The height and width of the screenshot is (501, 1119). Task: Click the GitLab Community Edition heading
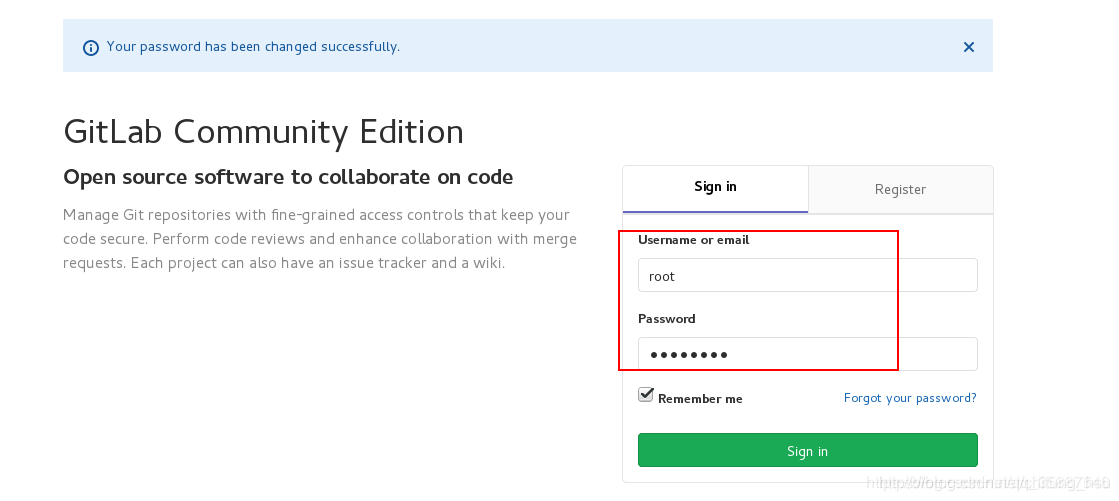point(263,132)
